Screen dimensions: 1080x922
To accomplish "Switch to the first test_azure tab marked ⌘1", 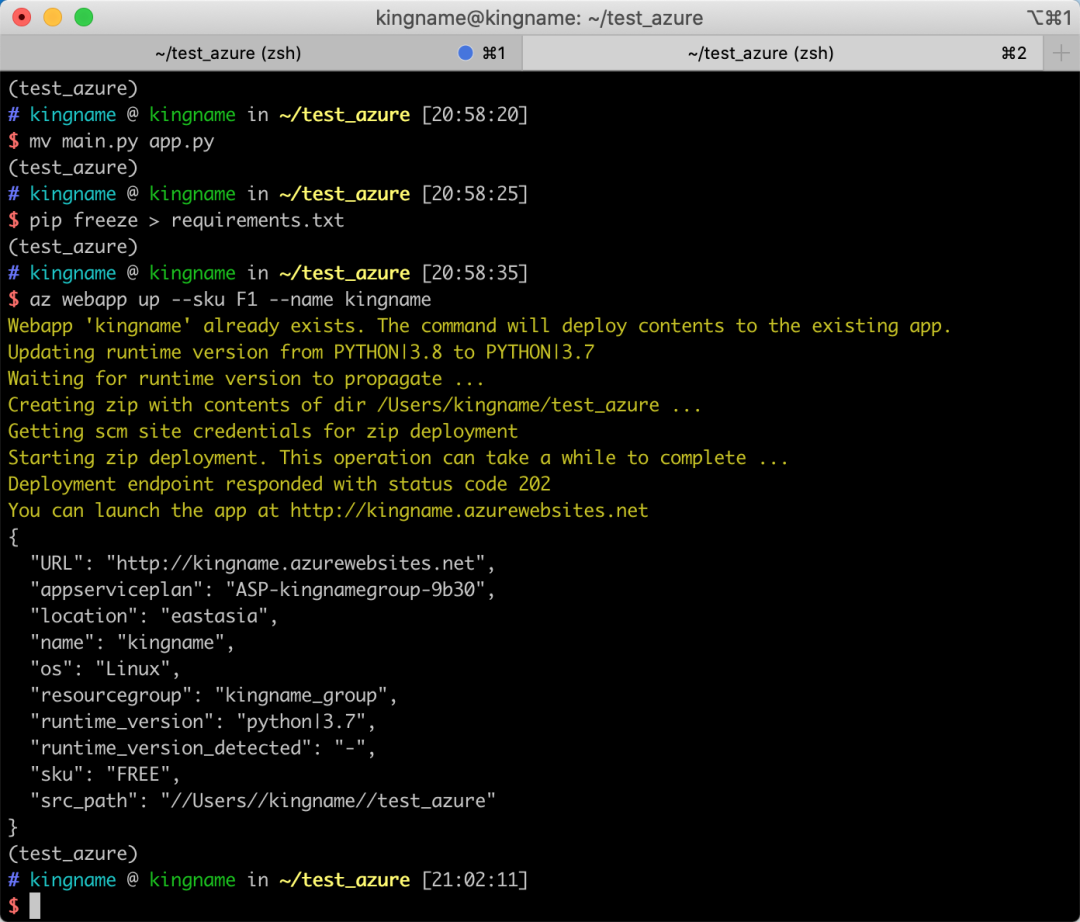I will 228,53.
